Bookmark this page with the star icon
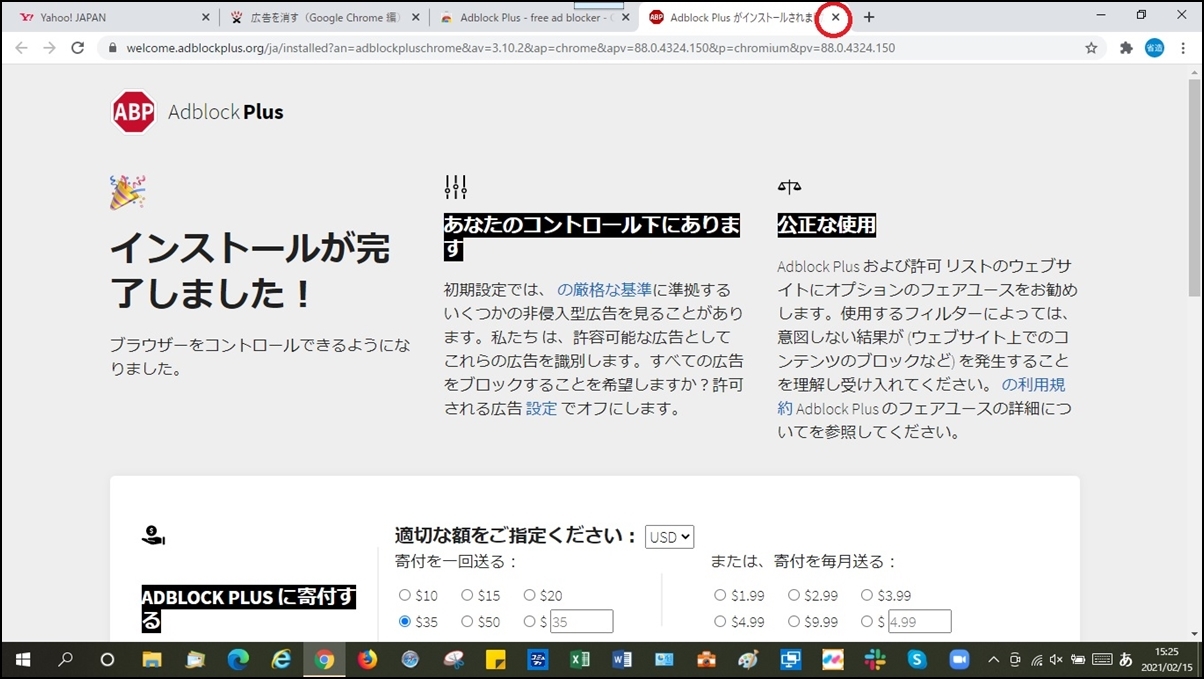 point(1091,48)
